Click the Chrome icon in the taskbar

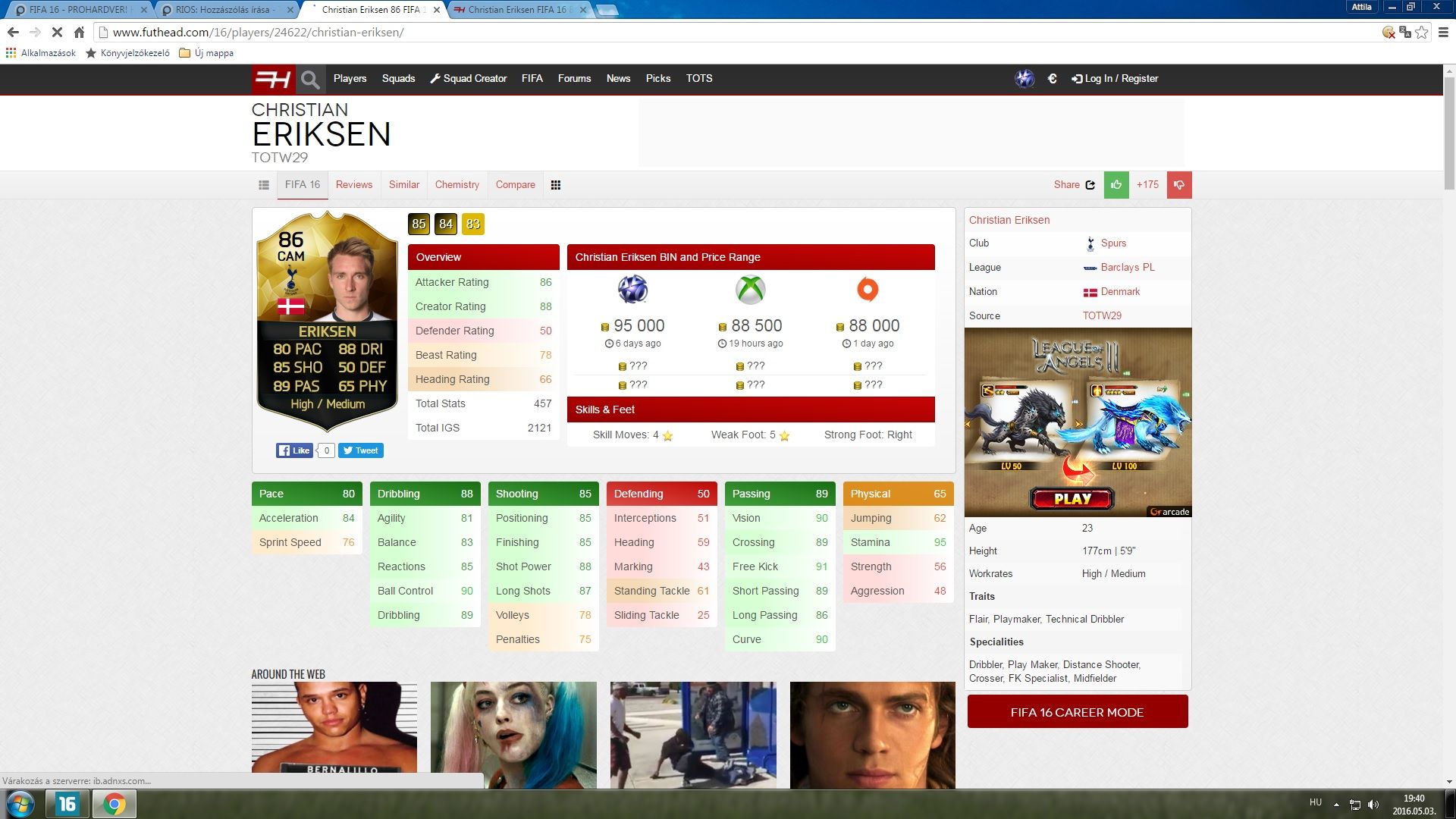(115, 804)
